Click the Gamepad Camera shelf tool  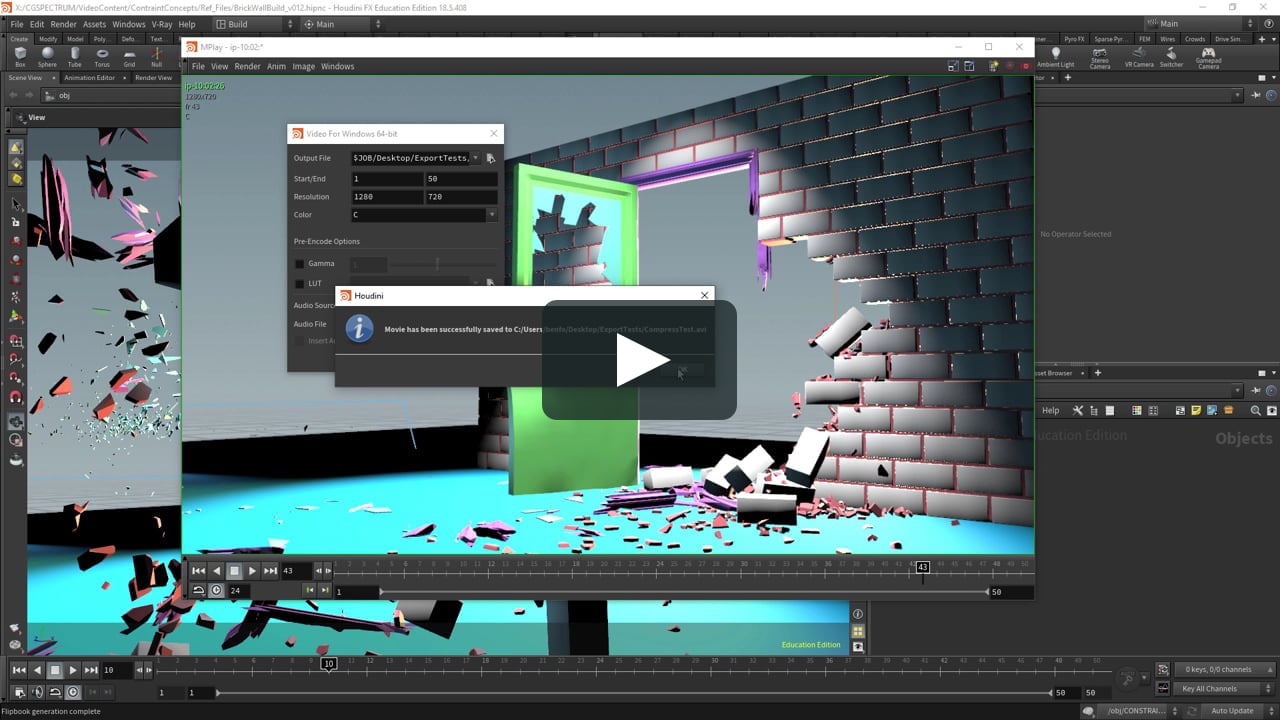click(x=1208, y=57)
